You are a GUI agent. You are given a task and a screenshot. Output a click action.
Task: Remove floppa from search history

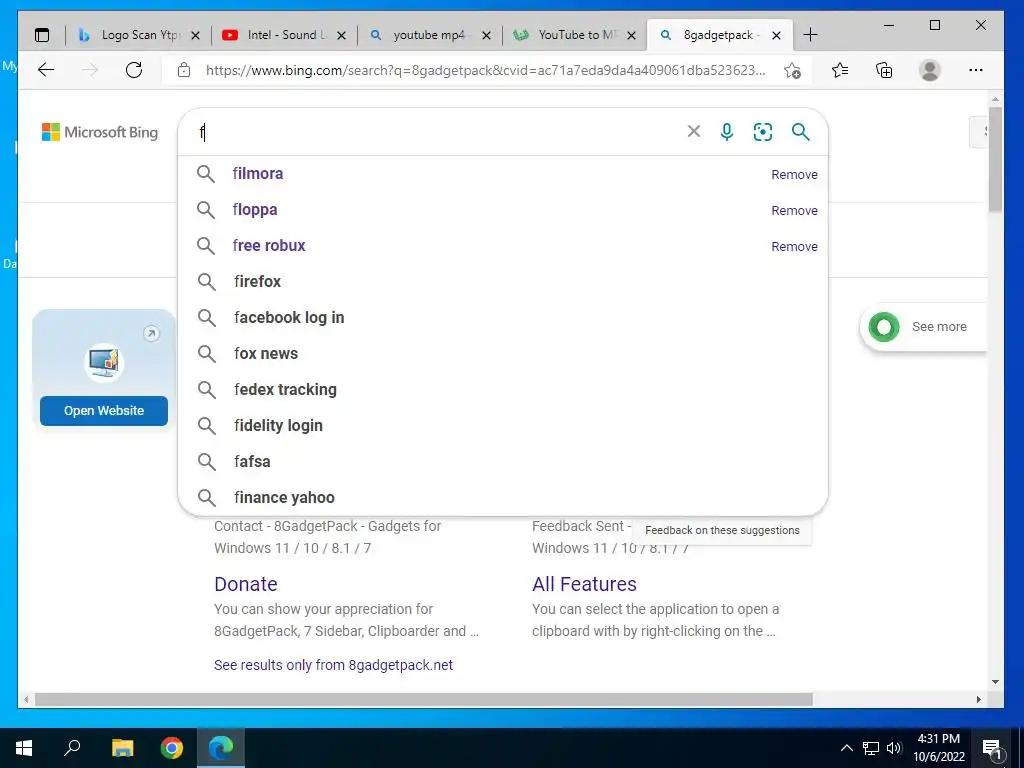[x=794, y=210]
